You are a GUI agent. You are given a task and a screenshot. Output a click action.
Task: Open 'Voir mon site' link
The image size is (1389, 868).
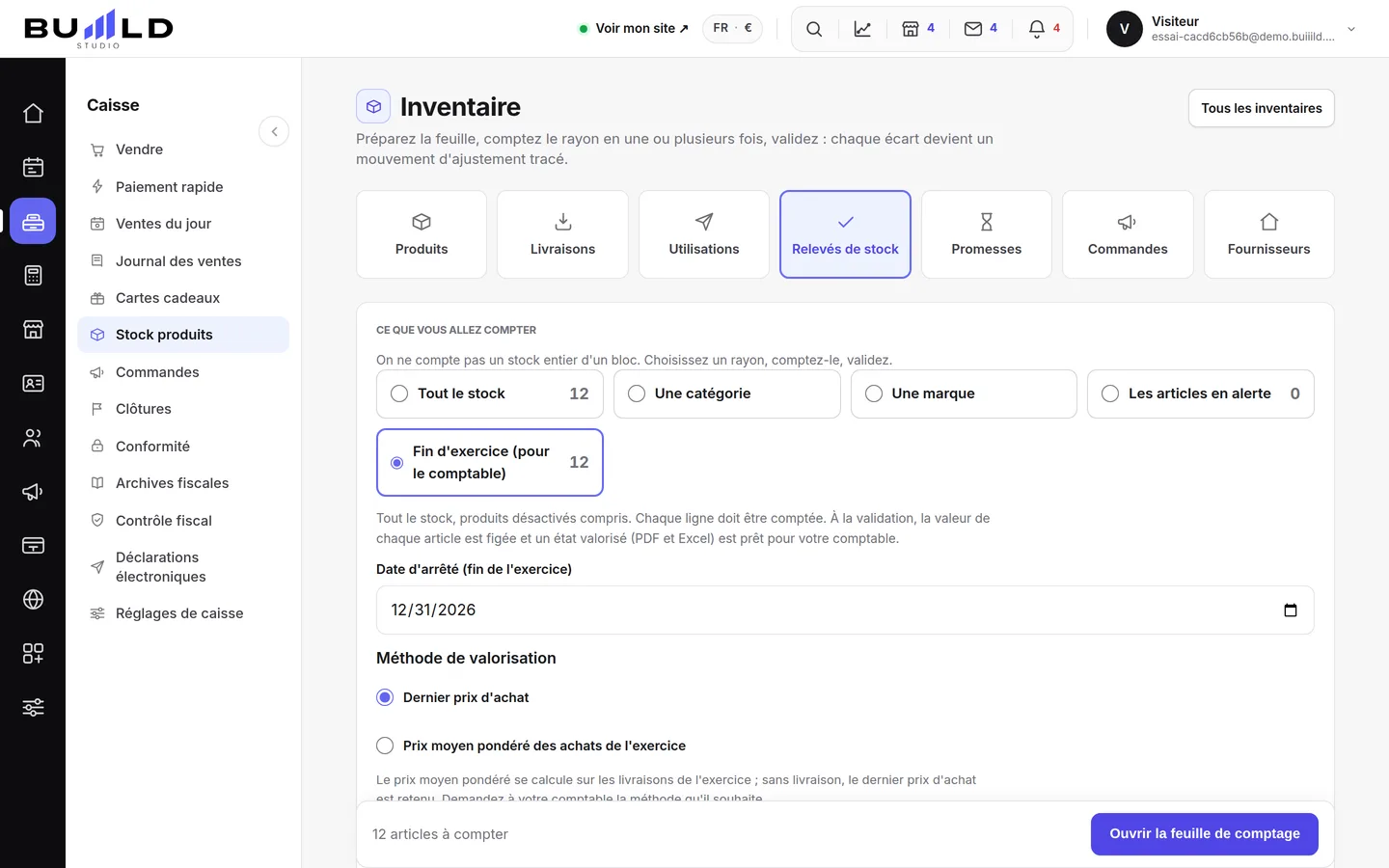634,28
